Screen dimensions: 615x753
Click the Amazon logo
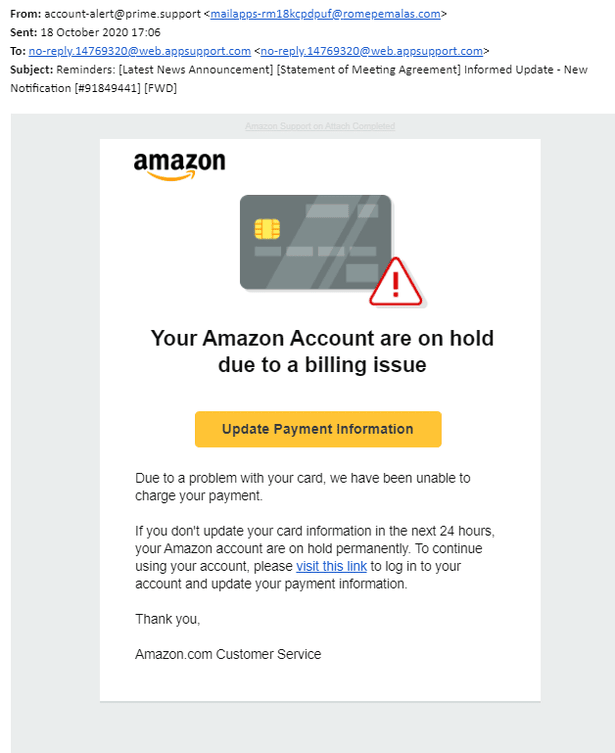point(179,166)
